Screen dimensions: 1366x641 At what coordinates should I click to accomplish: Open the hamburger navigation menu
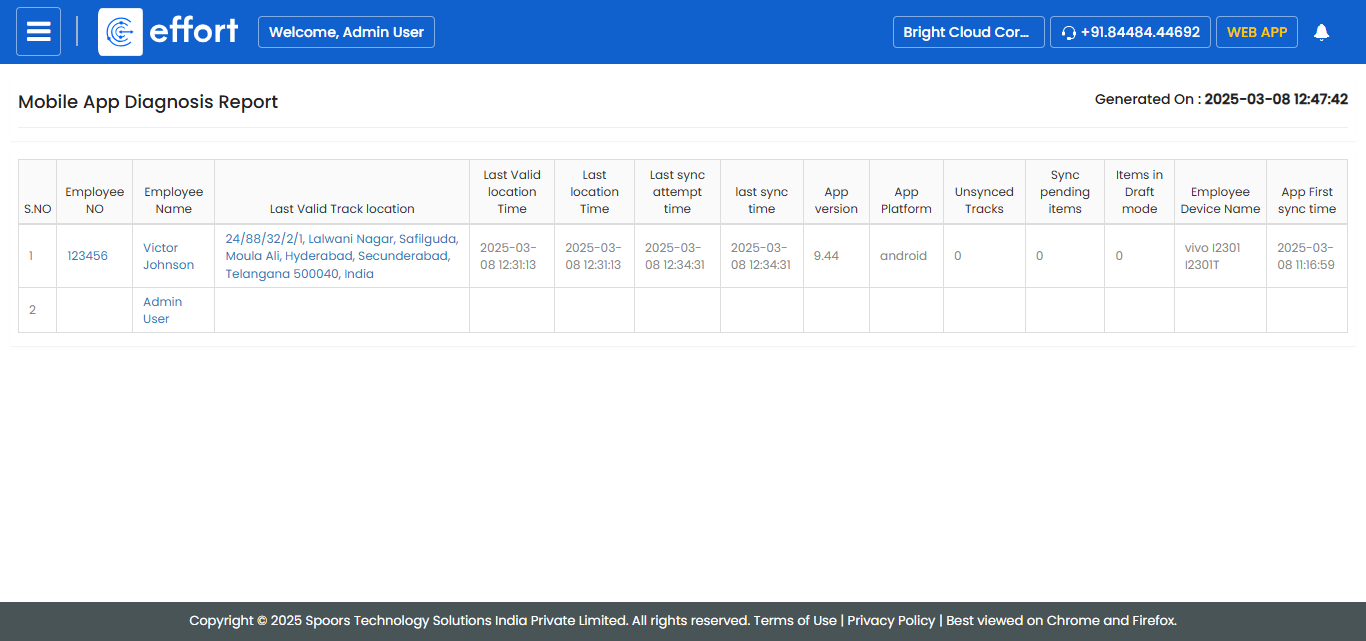coord(38,32)
